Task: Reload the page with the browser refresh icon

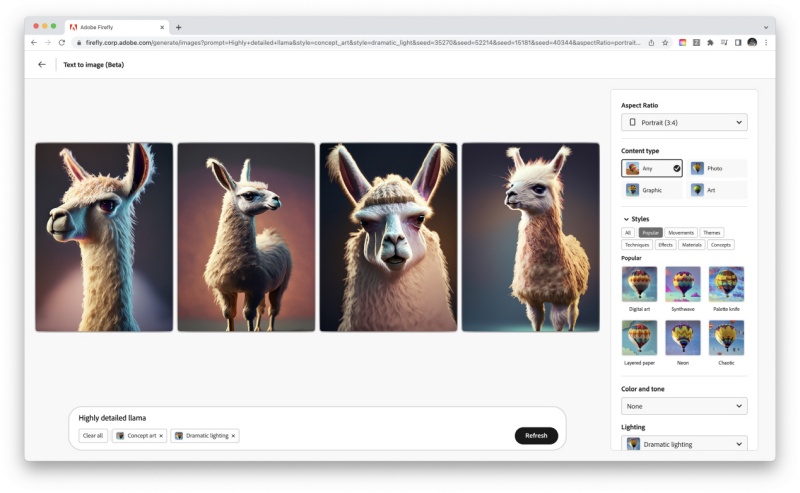Action: [62, 43]
